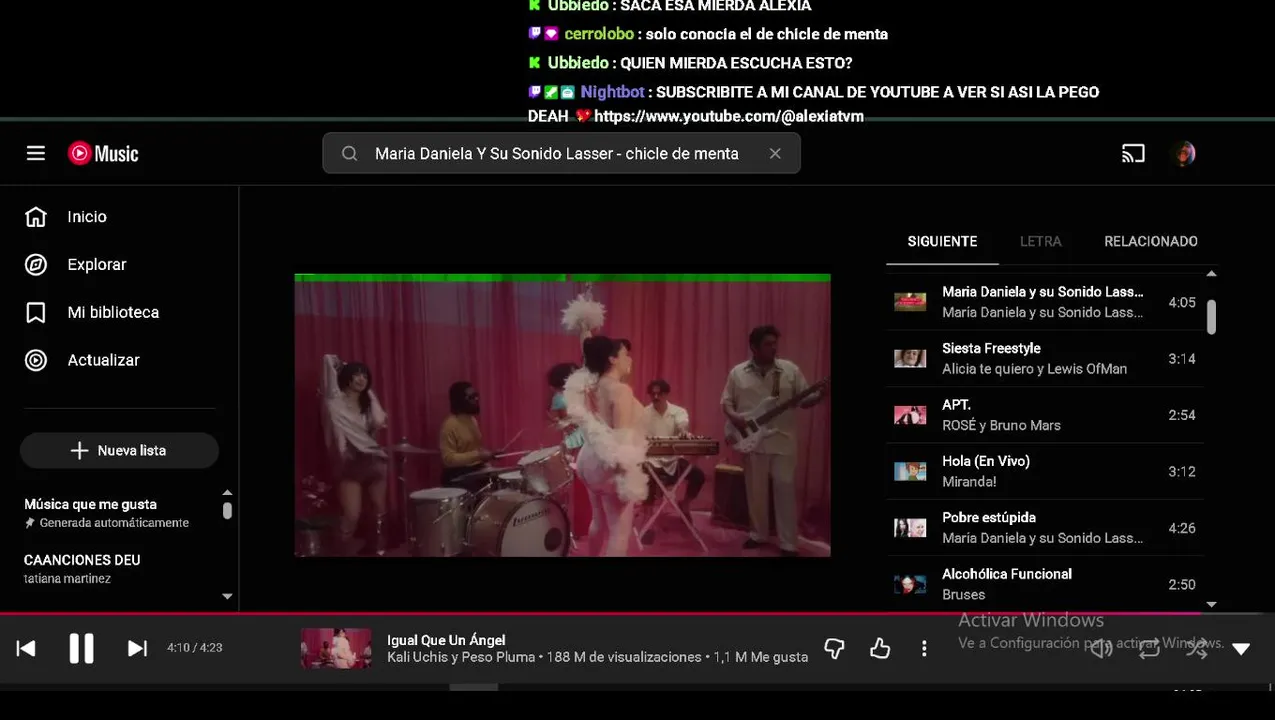Click the now playing thumbnail in the player bar
Viewport: 1275px width, 720px height.
click(336, 648)
